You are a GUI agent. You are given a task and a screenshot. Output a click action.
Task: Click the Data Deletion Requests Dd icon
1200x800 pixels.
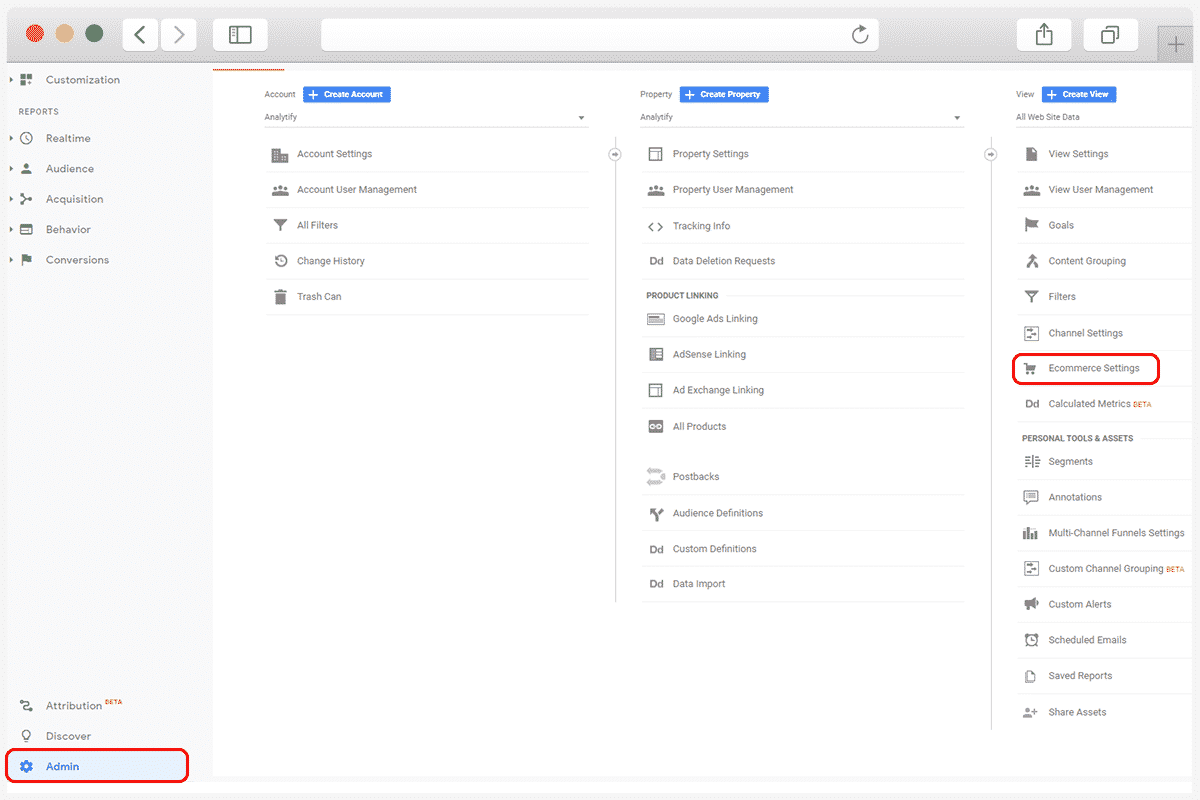(x=656, y=261)
